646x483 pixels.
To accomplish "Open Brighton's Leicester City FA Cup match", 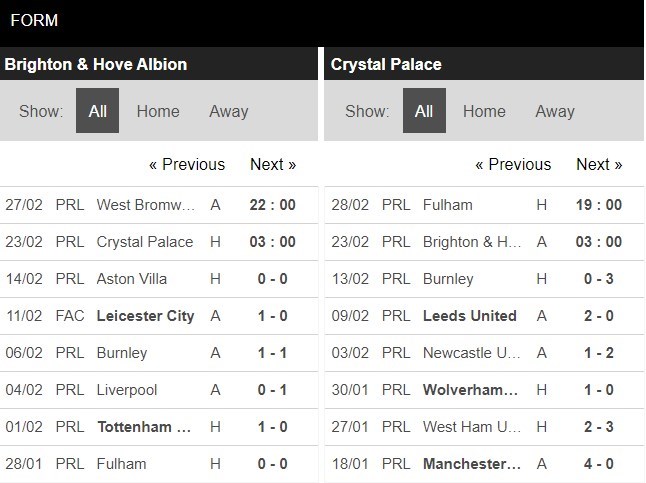I will pyautogui.click(x=145, y=316).
